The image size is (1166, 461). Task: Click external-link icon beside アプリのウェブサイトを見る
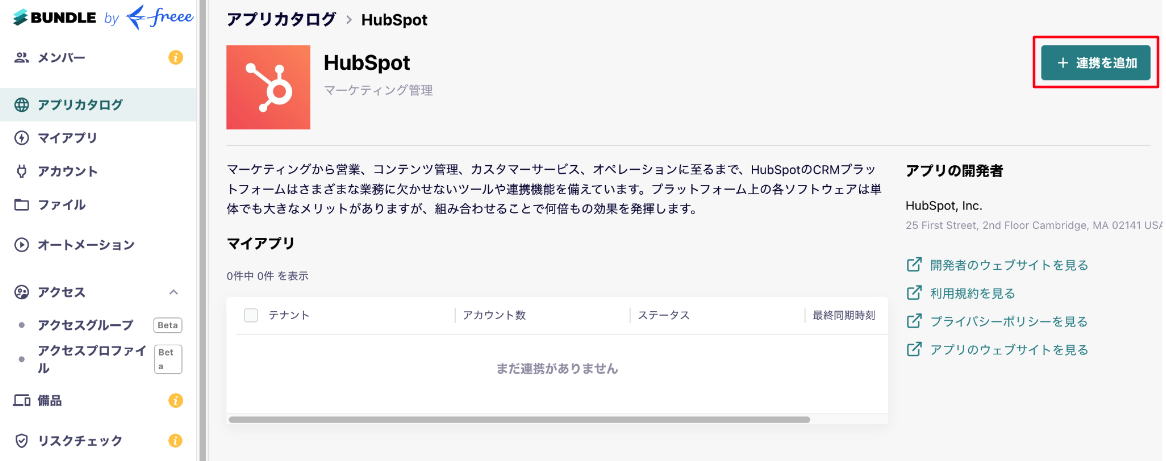pyautogui.click(x=914, y=349)
